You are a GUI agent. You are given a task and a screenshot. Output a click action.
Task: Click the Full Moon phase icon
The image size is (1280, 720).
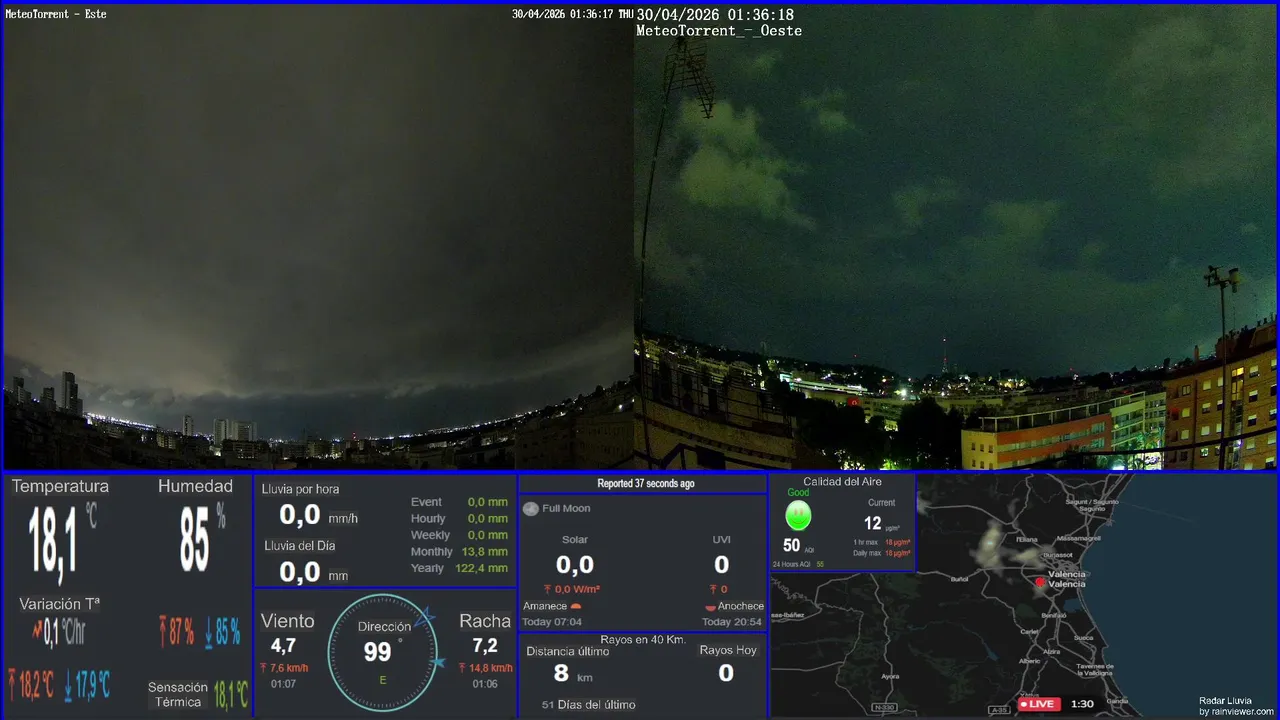pyautogui.click(x=530, y=509)
